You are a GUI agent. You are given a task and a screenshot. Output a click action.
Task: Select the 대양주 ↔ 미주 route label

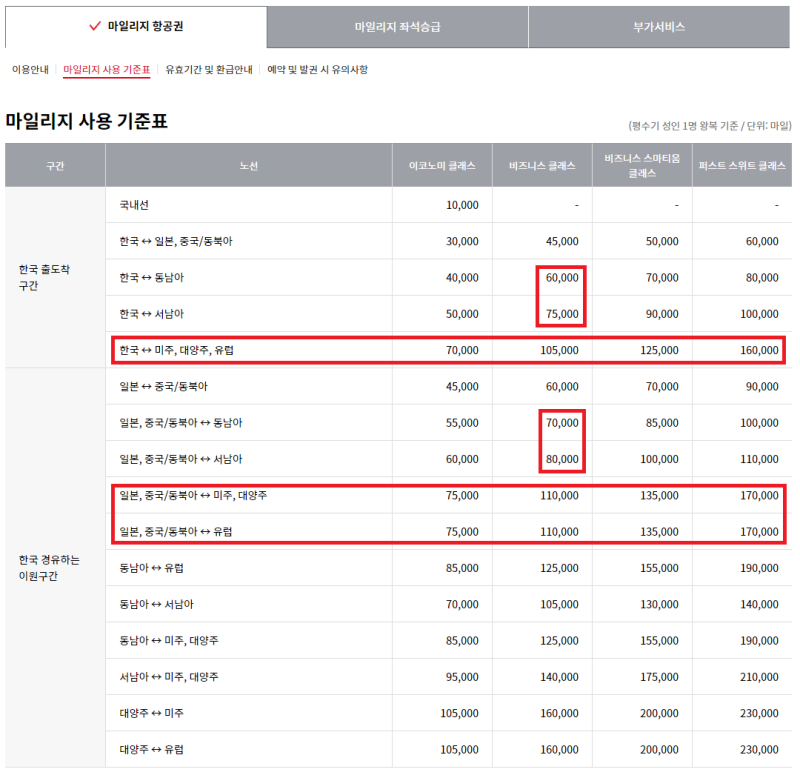click(152, 713)
